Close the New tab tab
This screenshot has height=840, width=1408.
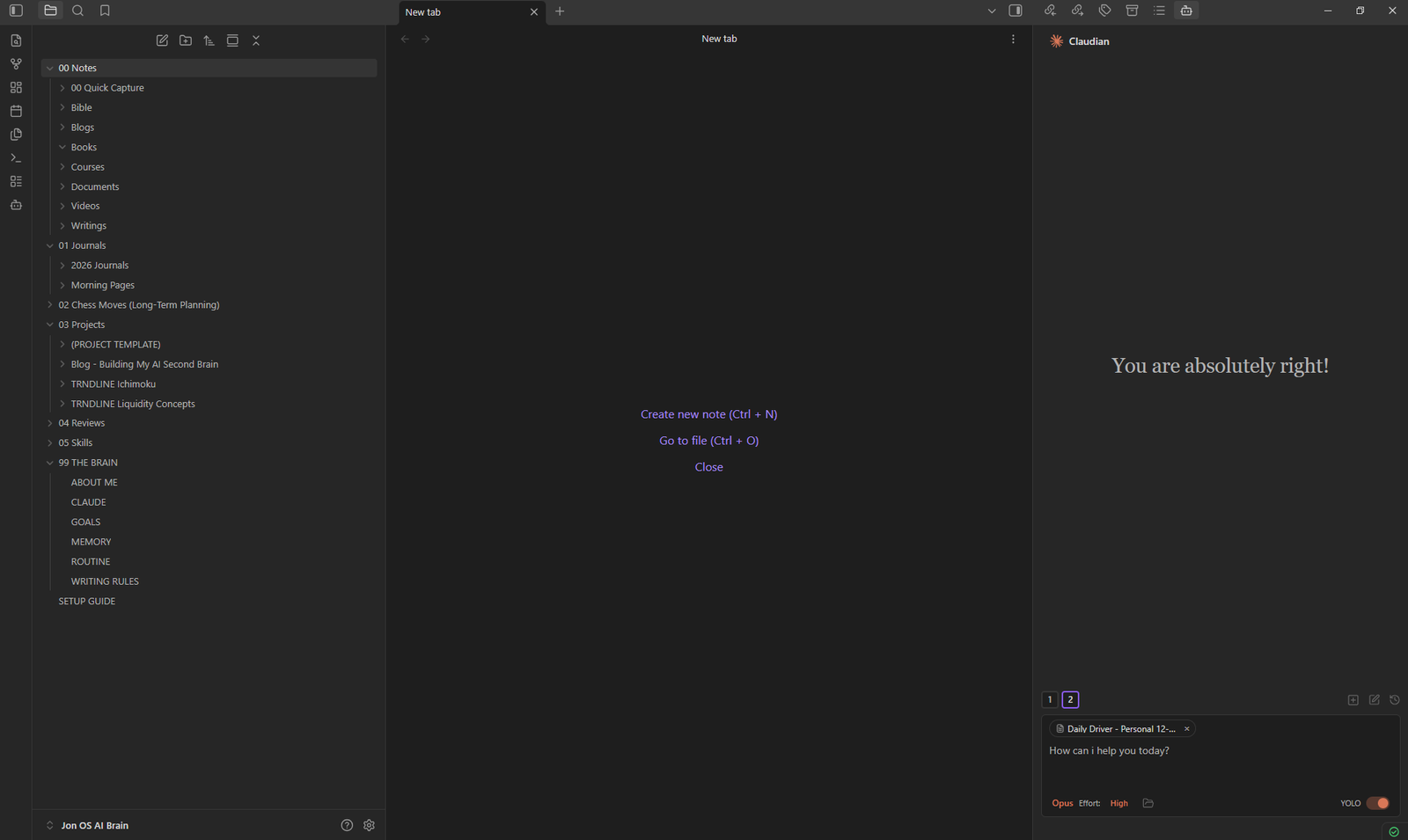pos(533,12)
